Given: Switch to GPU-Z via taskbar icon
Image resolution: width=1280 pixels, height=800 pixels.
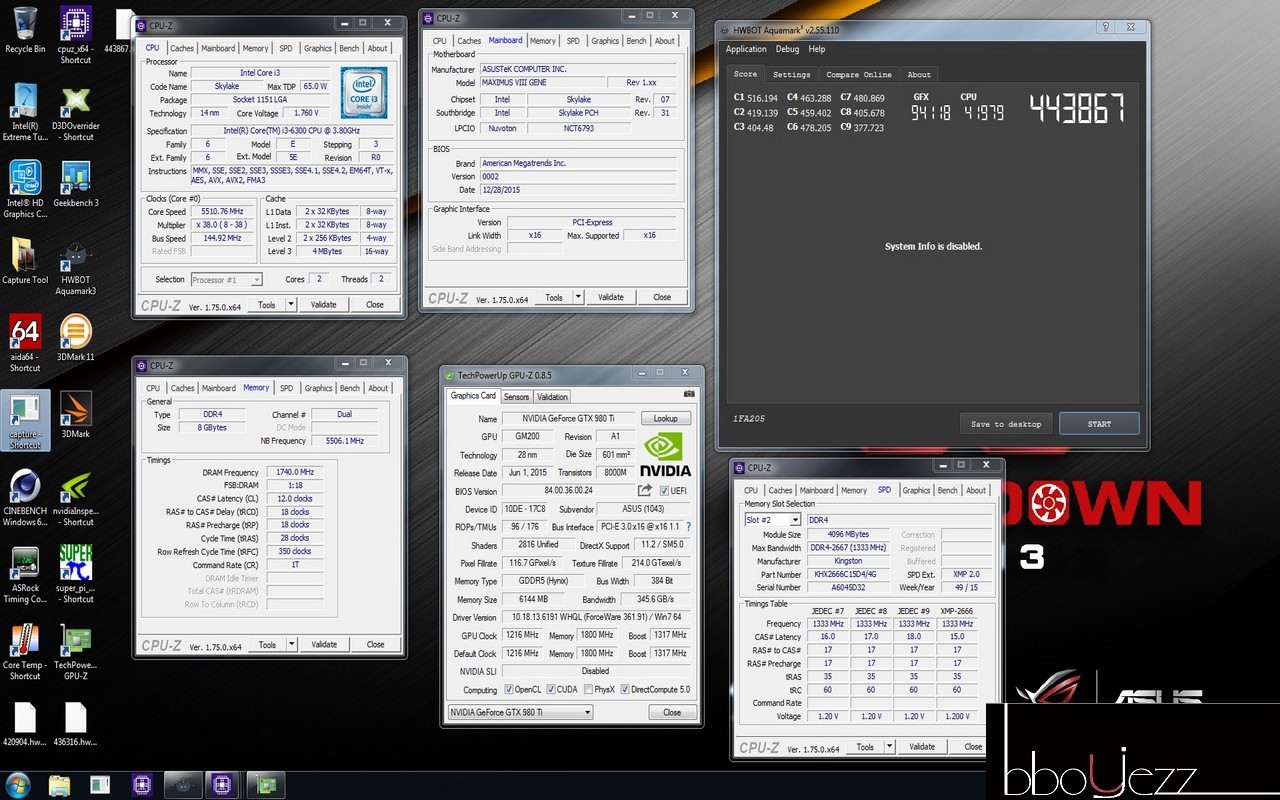Looking at the screenshot, I should (x=265, y=784).
